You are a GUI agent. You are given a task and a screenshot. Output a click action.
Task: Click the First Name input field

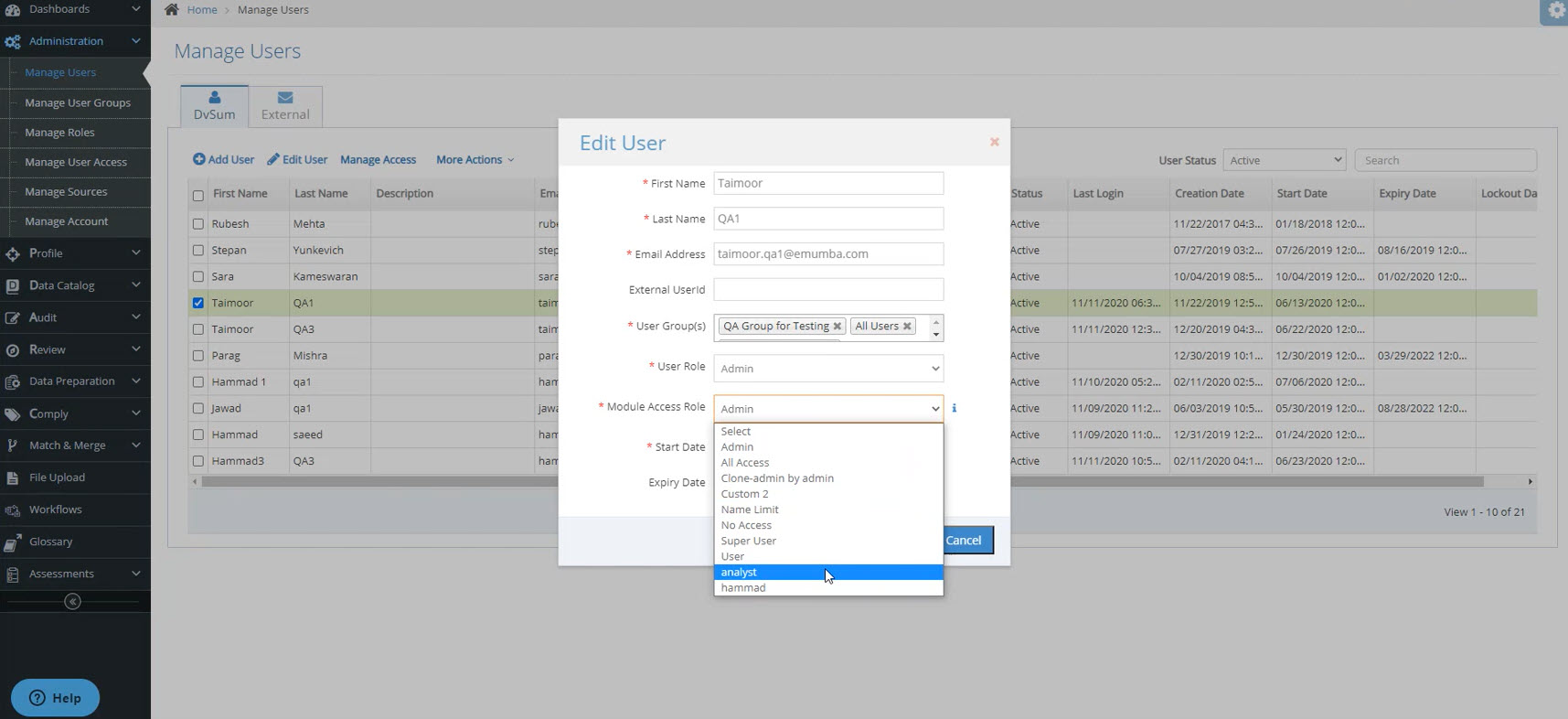[828, 183]
